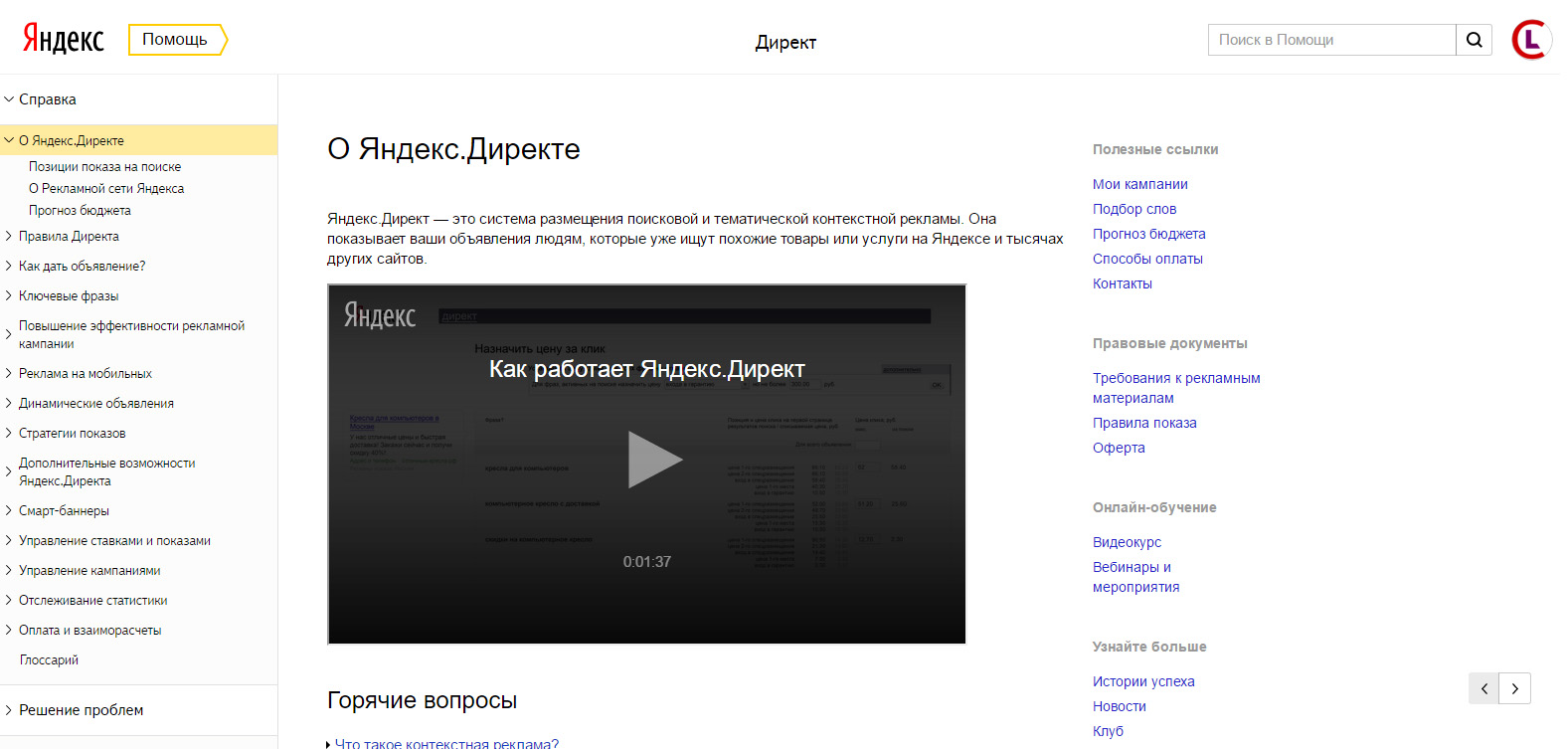Open Мои кампании link

[1140, 184]
